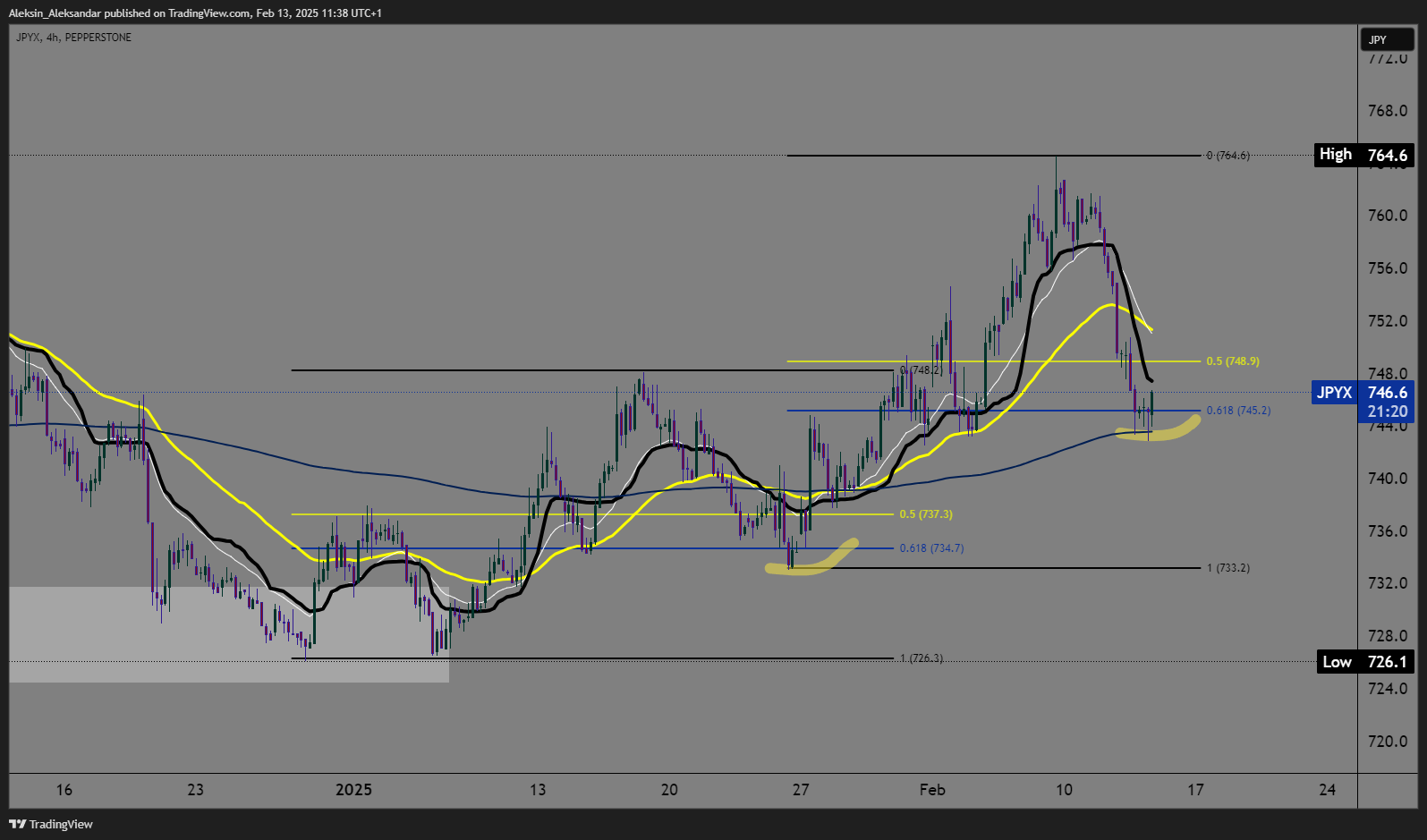Click the JPYX, 4h, PEPPERSTONE symbol title

[73, 38]
